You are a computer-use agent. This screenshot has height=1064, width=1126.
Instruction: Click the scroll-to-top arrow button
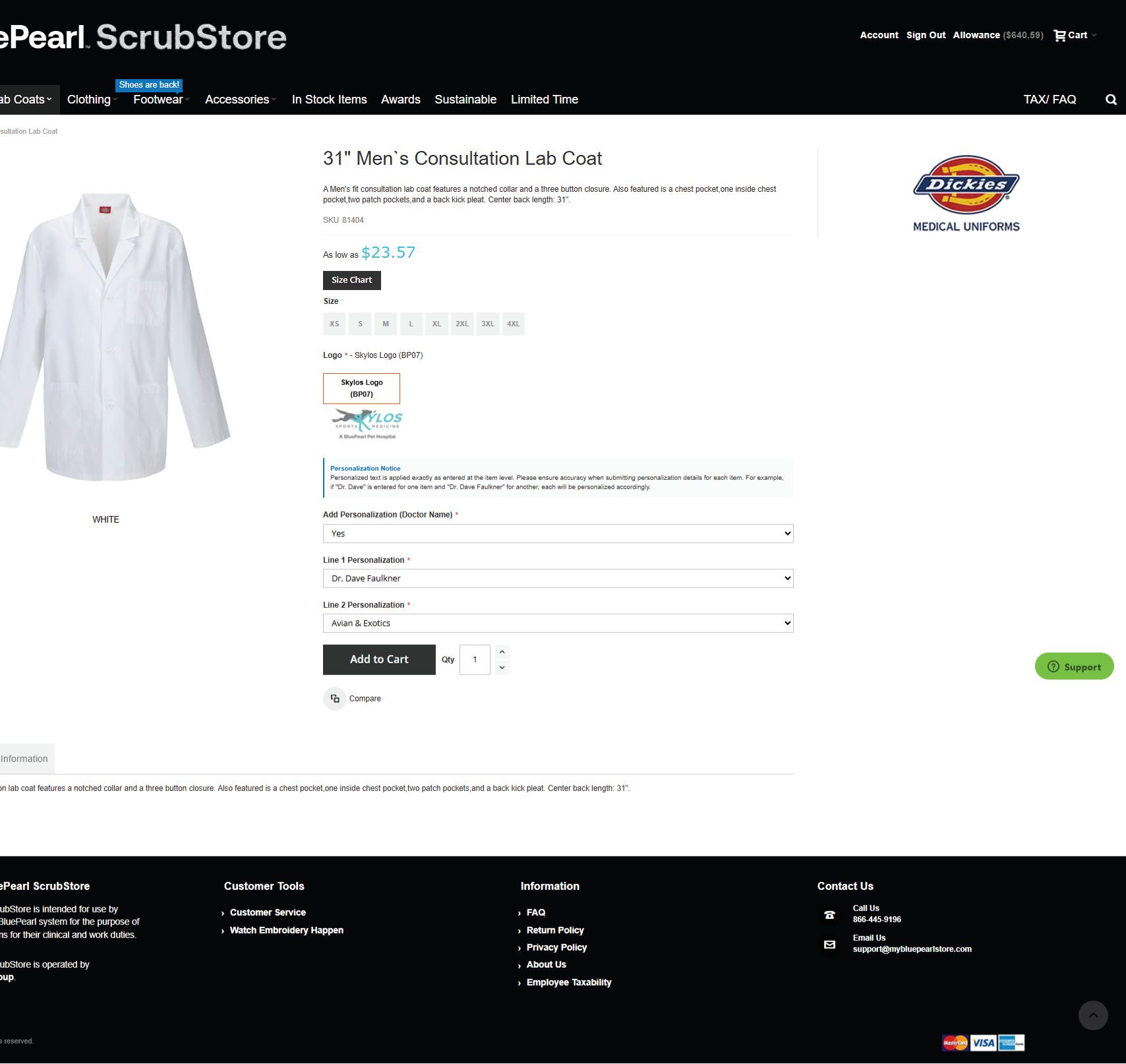click(x=1093, y=1016)
